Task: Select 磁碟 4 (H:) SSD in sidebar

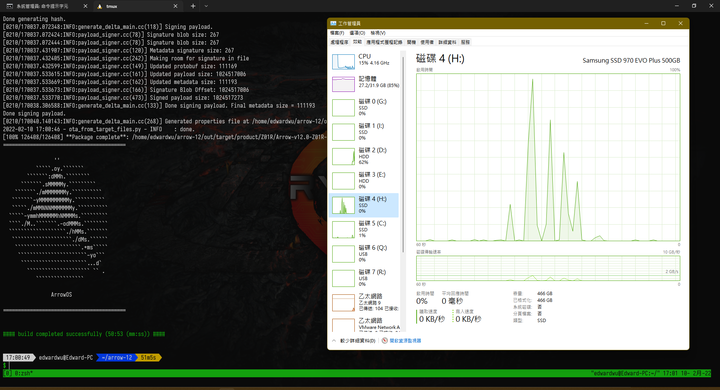Action: click(364, 205)
